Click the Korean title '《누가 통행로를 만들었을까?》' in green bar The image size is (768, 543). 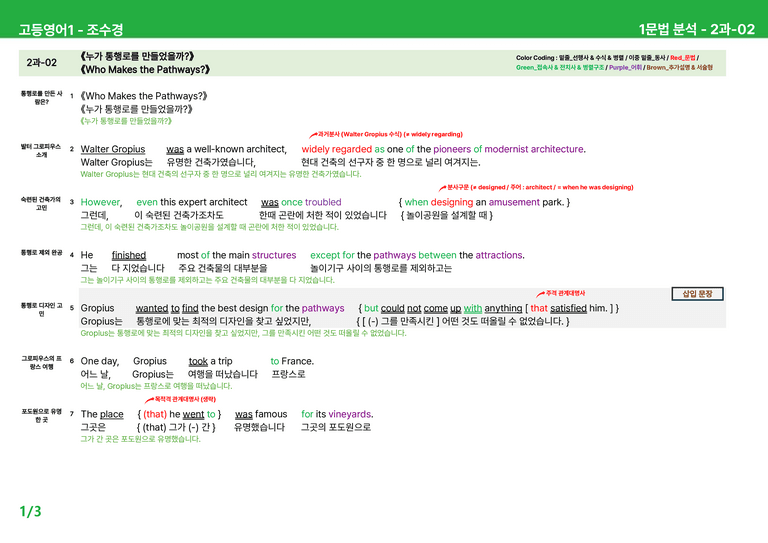[138, 56]
